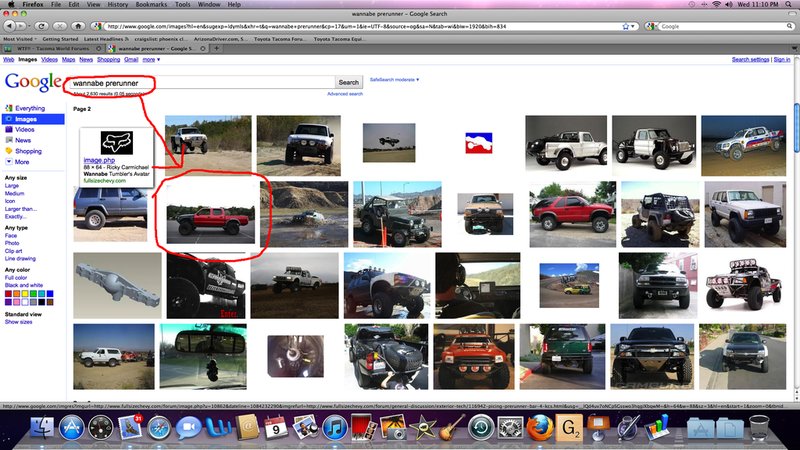Click the Forward navigation arrow
This screenshot has height=450, width=800.
(x=20, y=26)
